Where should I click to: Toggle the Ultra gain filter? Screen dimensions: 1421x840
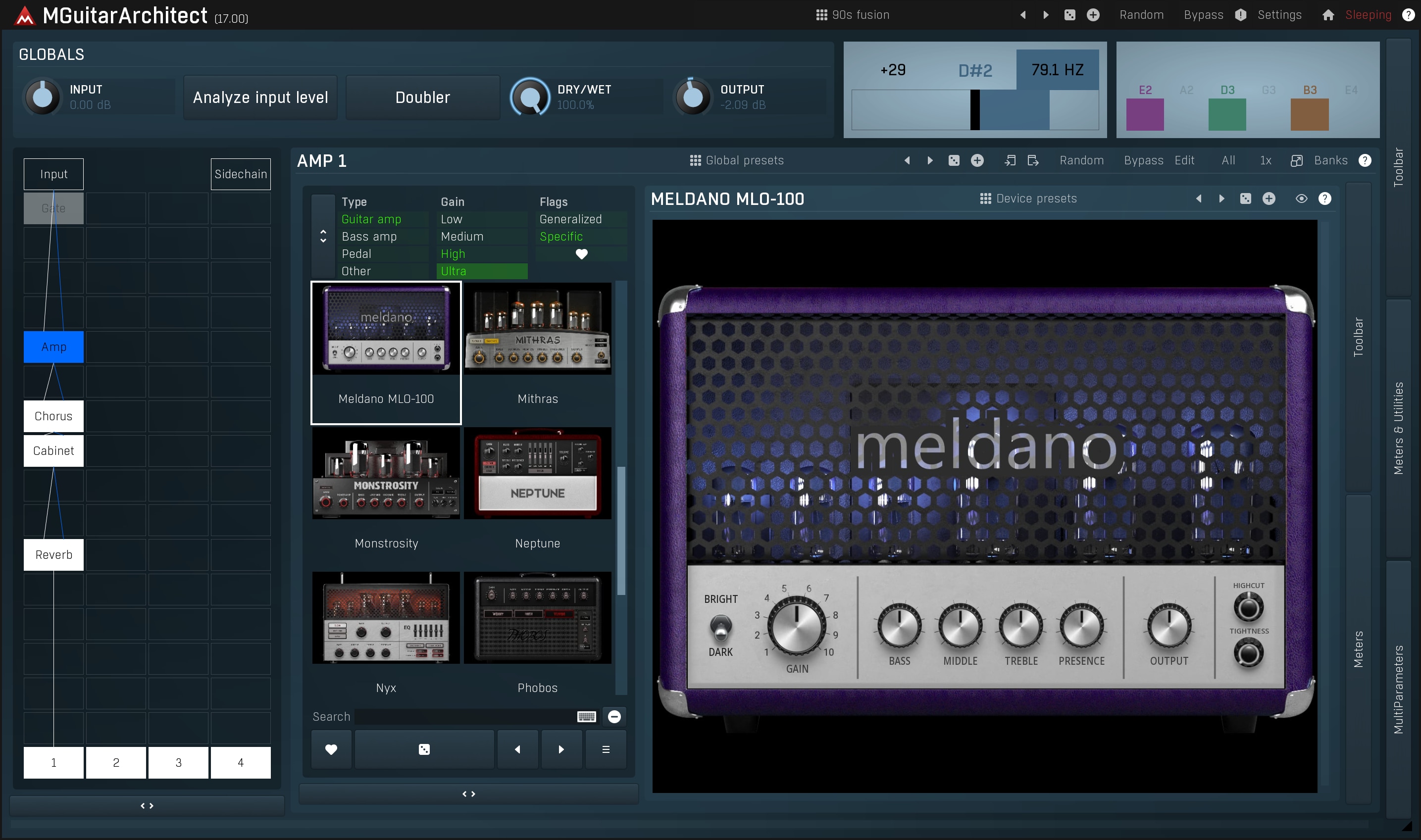482,271
